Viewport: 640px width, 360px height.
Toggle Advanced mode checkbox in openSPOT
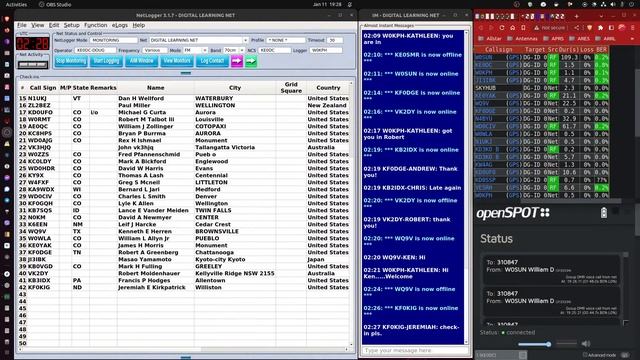click(x=585, y=355)
